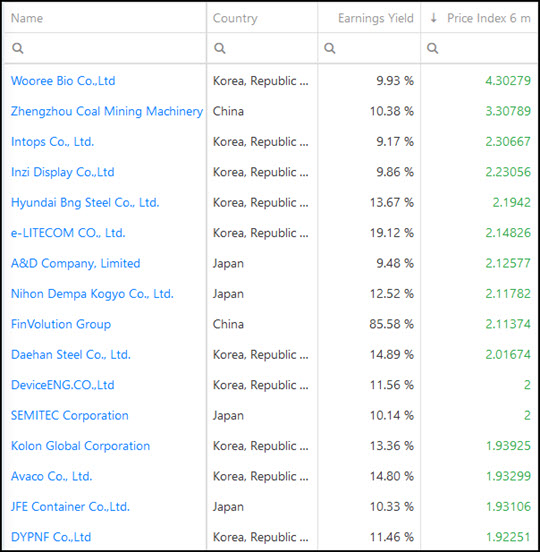The width and height of the screenshot is (540, 552).
Task: Click the 2.14826 price index value
Action: (x=508, y=233)
